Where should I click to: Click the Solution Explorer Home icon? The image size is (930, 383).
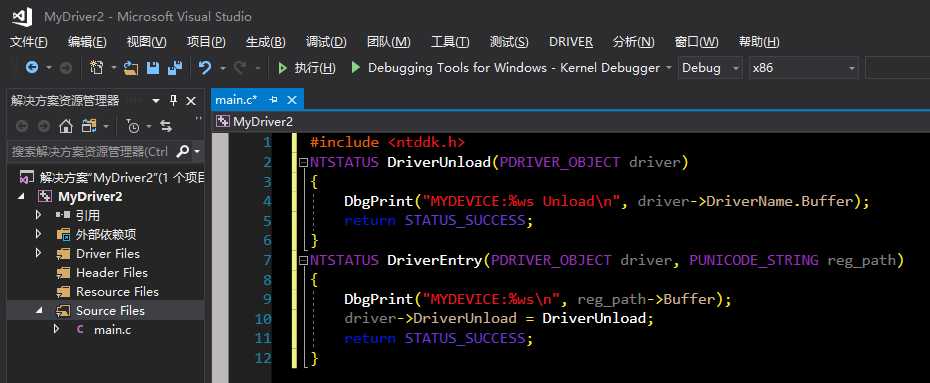coord(66,126)
